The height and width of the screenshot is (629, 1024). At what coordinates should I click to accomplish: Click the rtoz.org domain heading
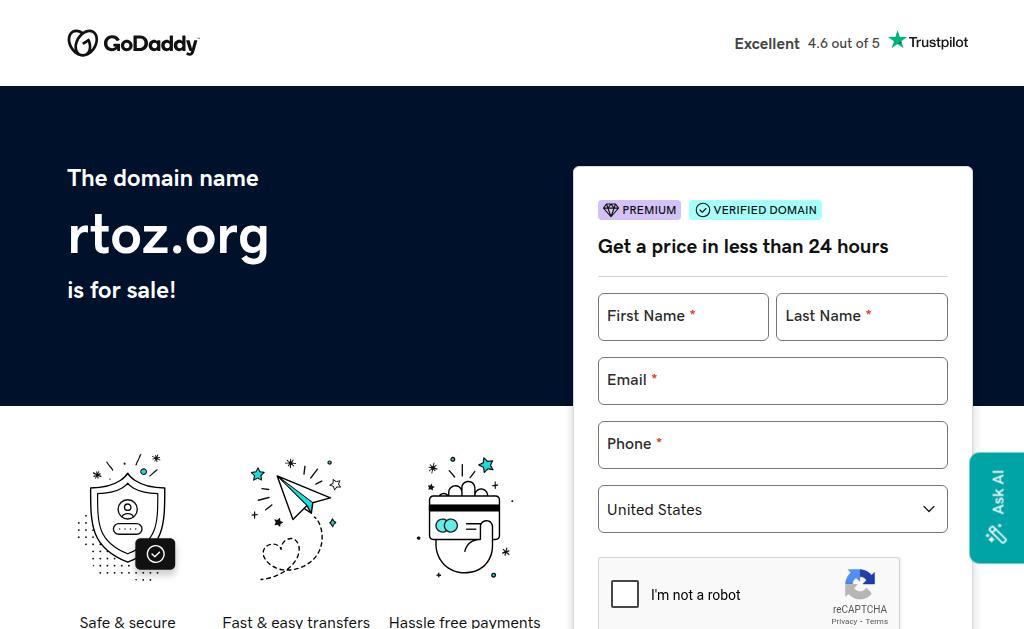point(168,235)
